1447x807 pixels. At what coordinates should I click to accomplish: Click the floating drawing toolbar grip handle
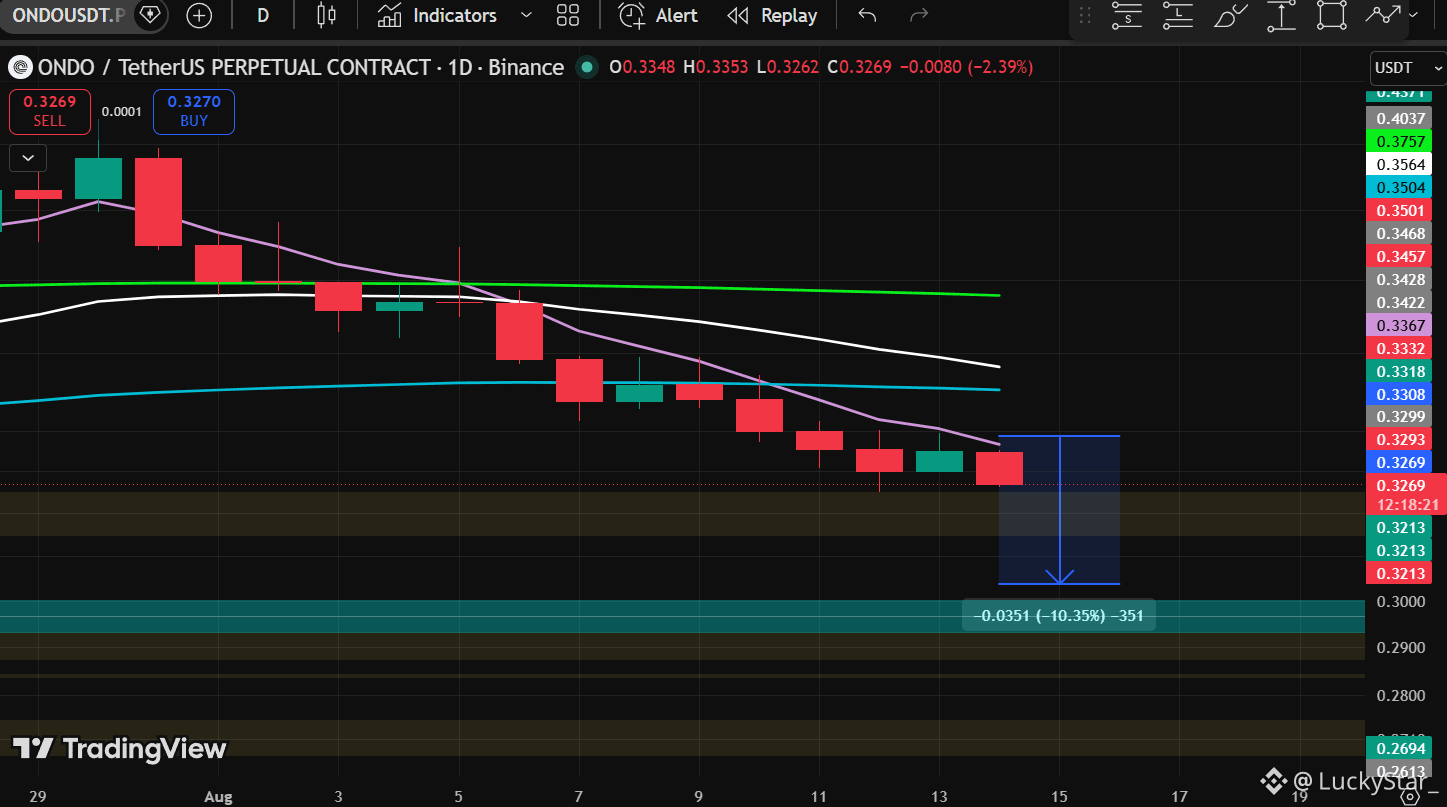[1085, 15]
